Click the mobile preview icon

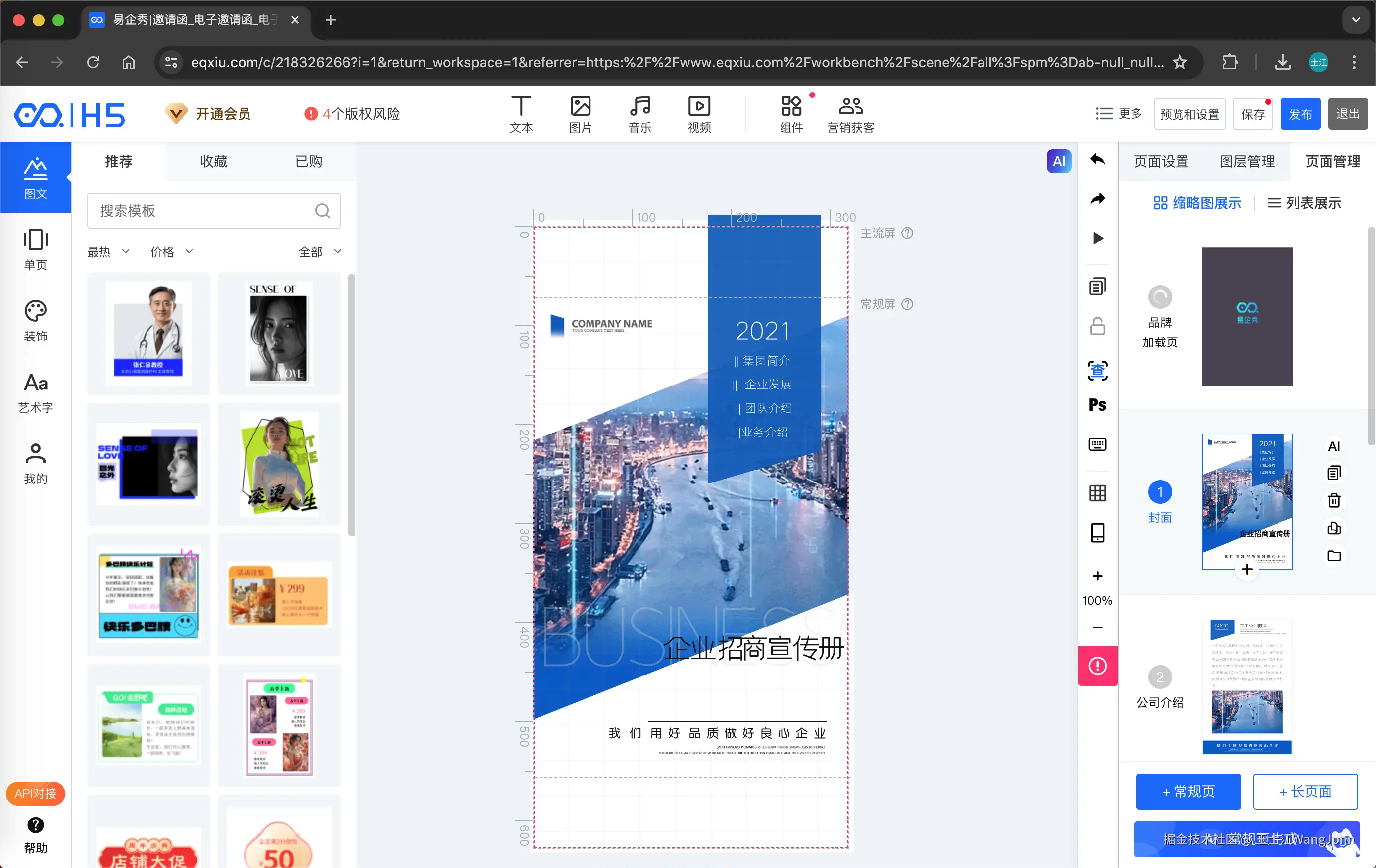click(x=1097, y=532)
